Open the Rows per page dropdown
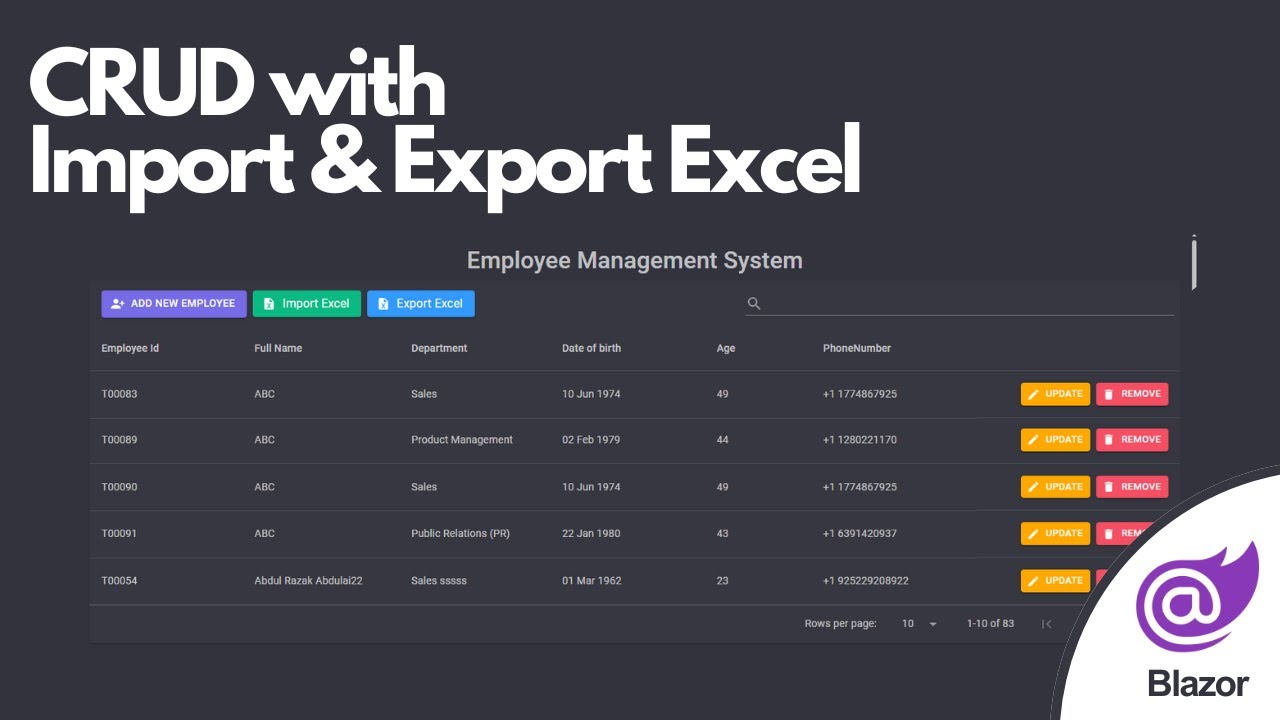The width and height of the screenshot is (1280, 720). 919,624
